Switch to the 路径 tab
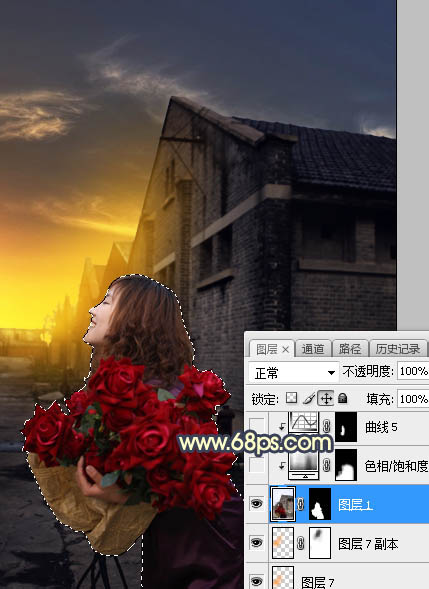This screenshot has height=589, width=429. pos(350,349)
